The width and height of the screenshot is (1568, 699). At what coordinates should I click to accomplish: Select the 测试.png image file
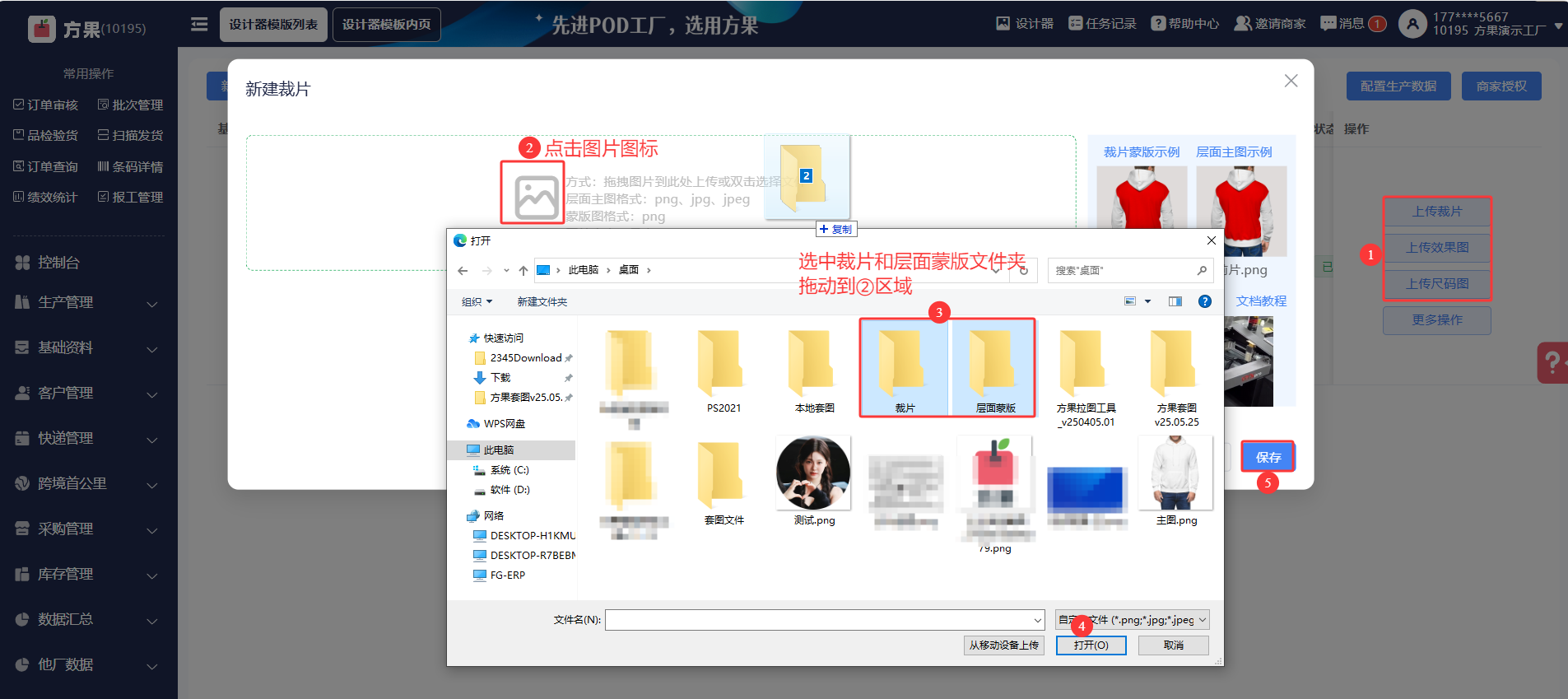click(814, 482)
